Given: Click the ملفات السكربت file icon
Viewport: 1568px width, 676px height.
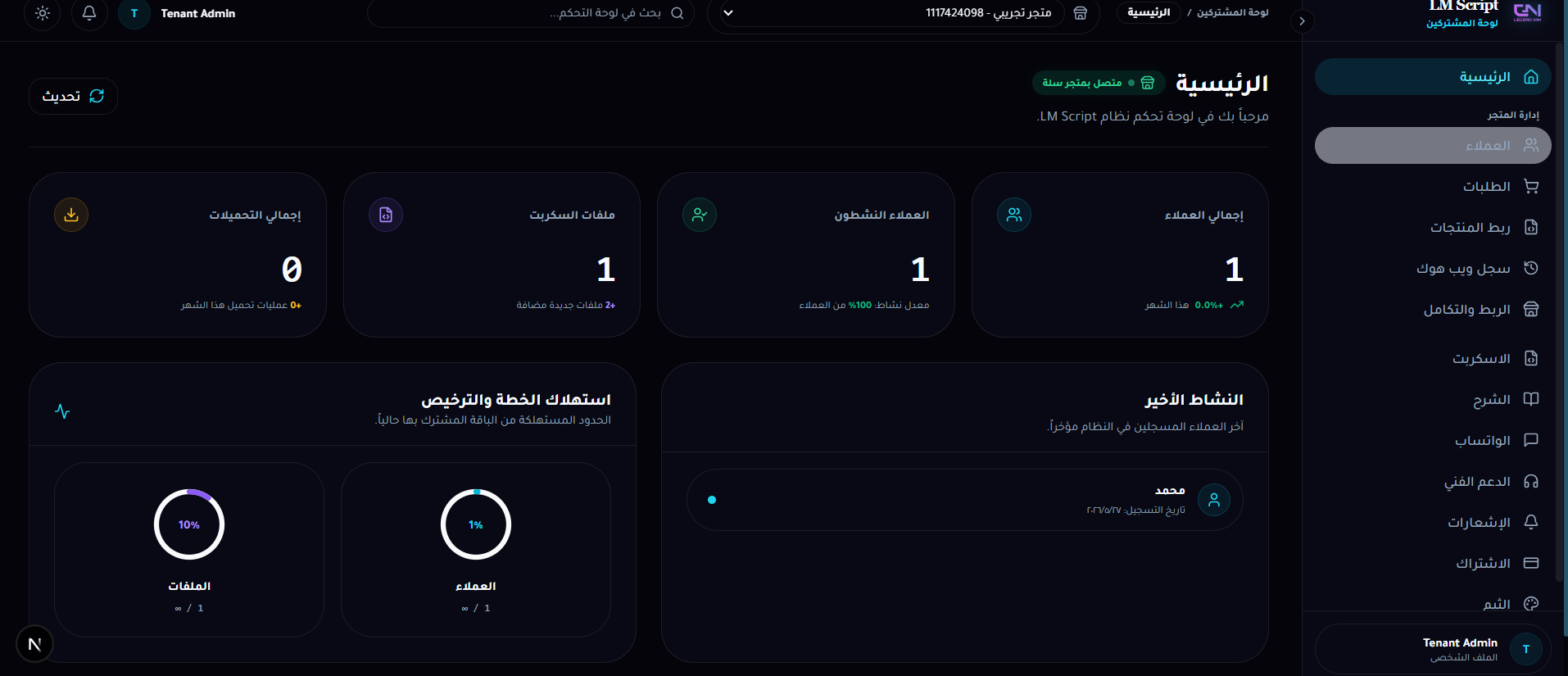Looking at the screenshot, I should tap(386, 215).
